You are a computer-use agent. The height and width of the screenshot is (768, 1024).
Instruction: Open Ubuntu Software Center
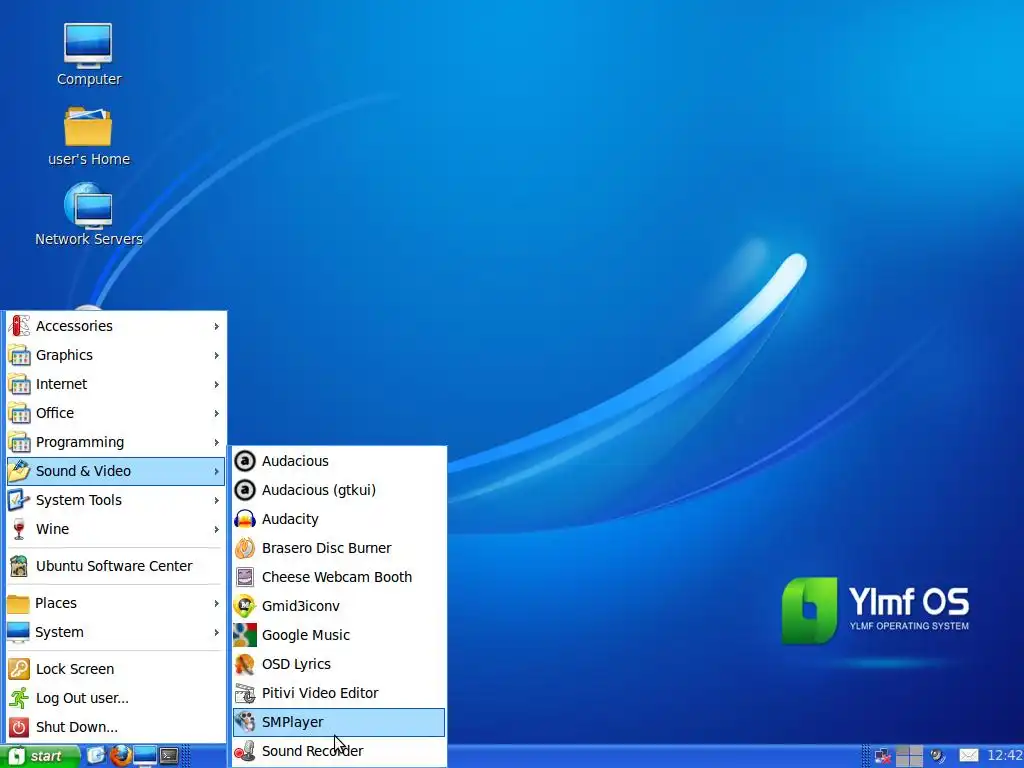(x=116, y=566)
